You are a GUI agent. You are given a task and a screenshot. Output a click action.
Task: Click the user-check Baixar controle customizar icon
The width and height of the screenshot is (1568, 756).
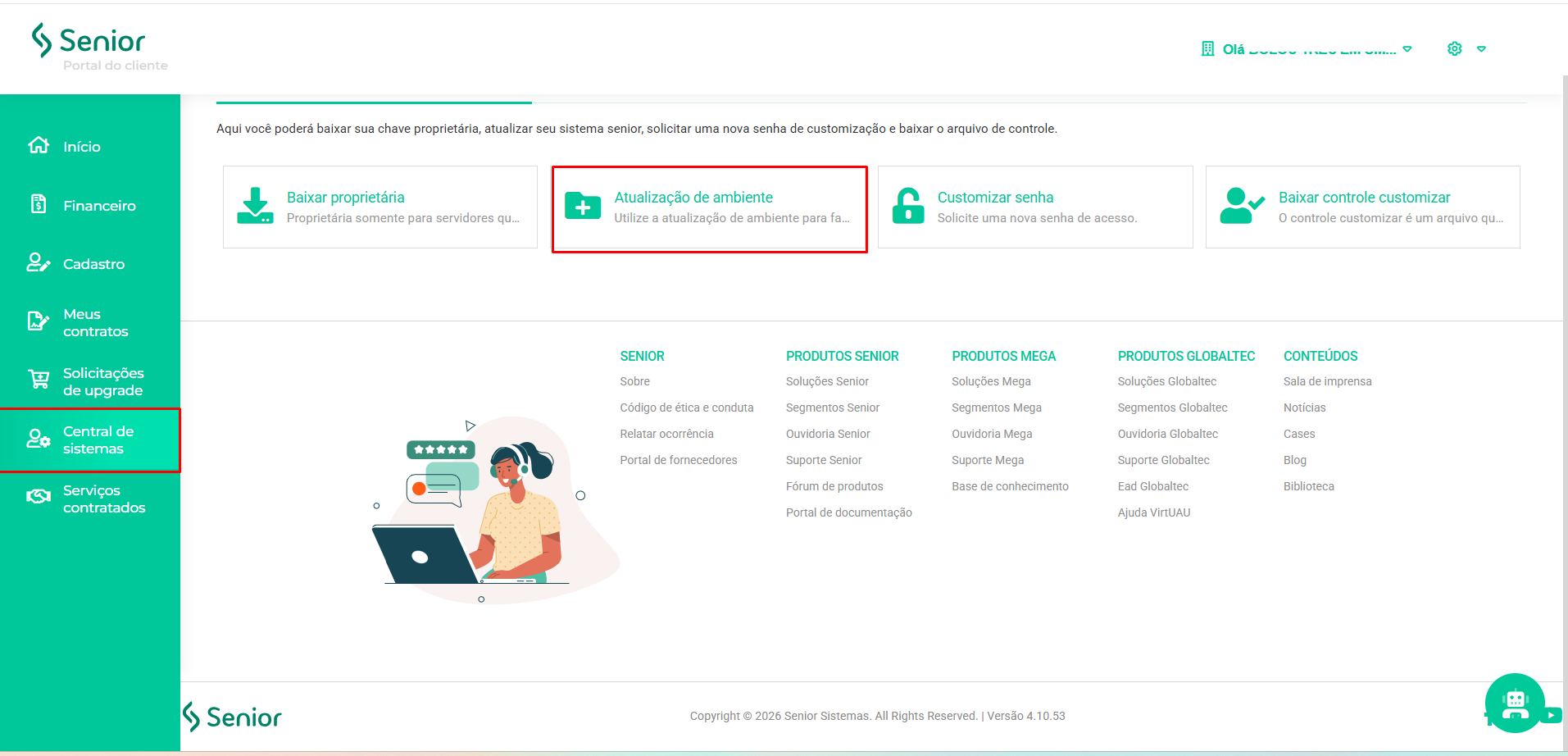tap(1241, 206)
